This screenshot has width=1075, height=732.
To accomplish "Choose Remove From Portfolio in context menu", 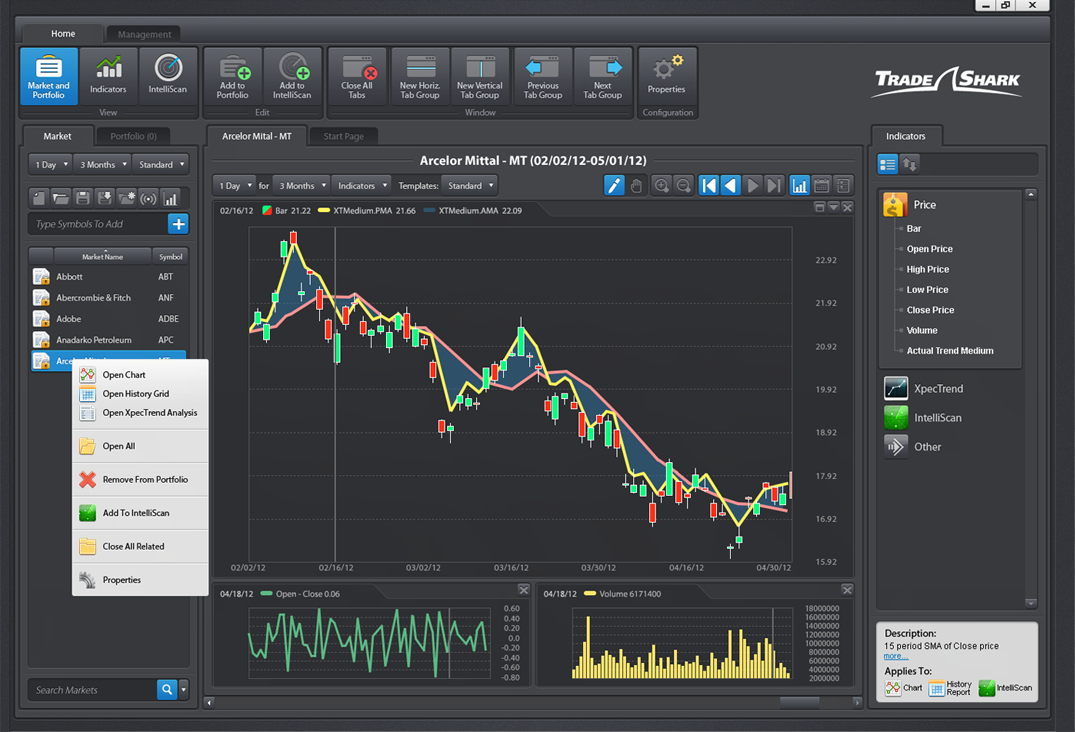I will (x=140, y=480).
